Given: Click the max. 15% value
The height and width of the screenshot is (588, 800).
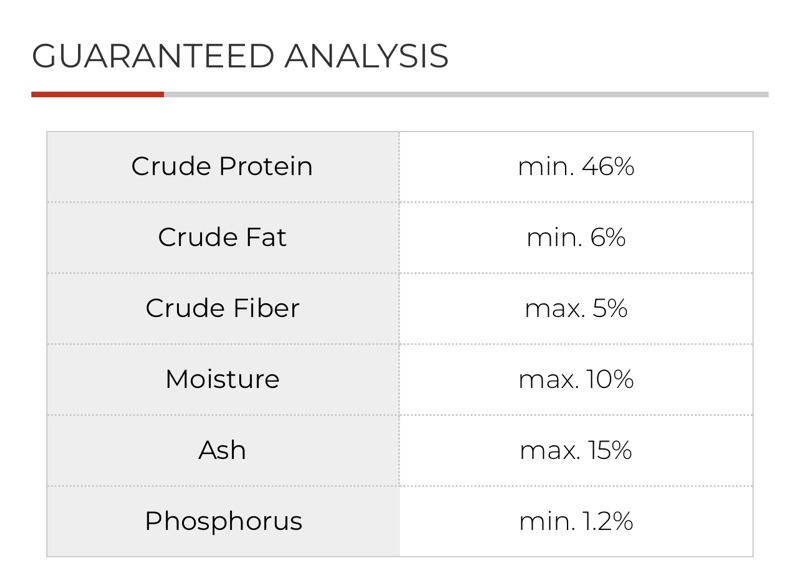Looking at the screenshot, I should [x=576, y=450].
